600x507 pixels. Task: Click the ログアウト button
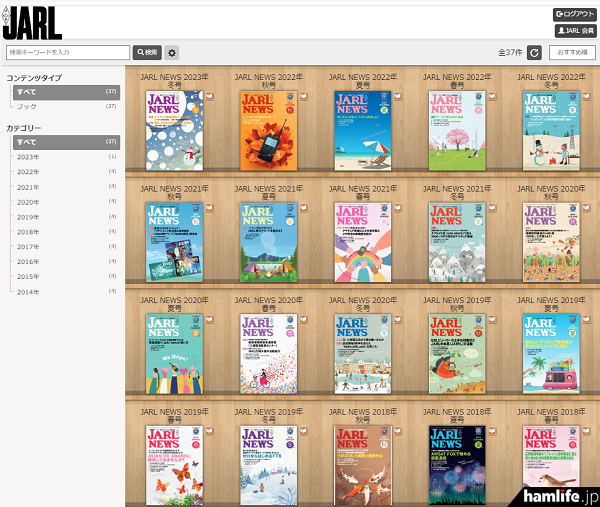[x=574, y=15]
